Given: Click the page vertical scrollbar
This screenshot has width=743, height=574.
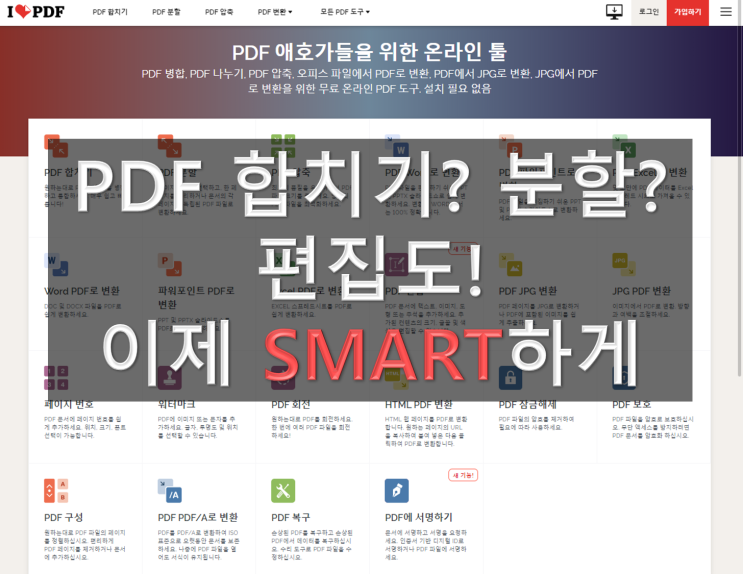Looking at the screenshot, I should pos(739,190).
